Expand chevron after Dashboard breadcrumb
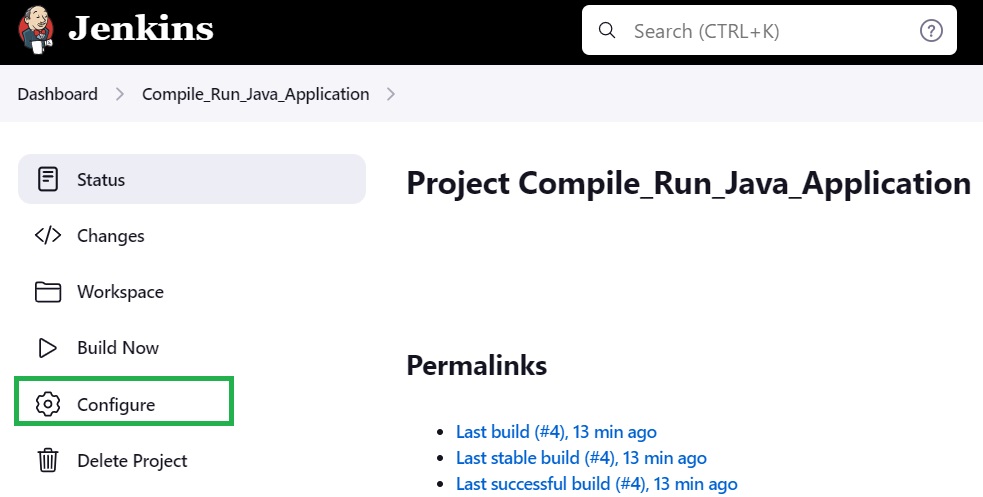 tap(120, 94)
